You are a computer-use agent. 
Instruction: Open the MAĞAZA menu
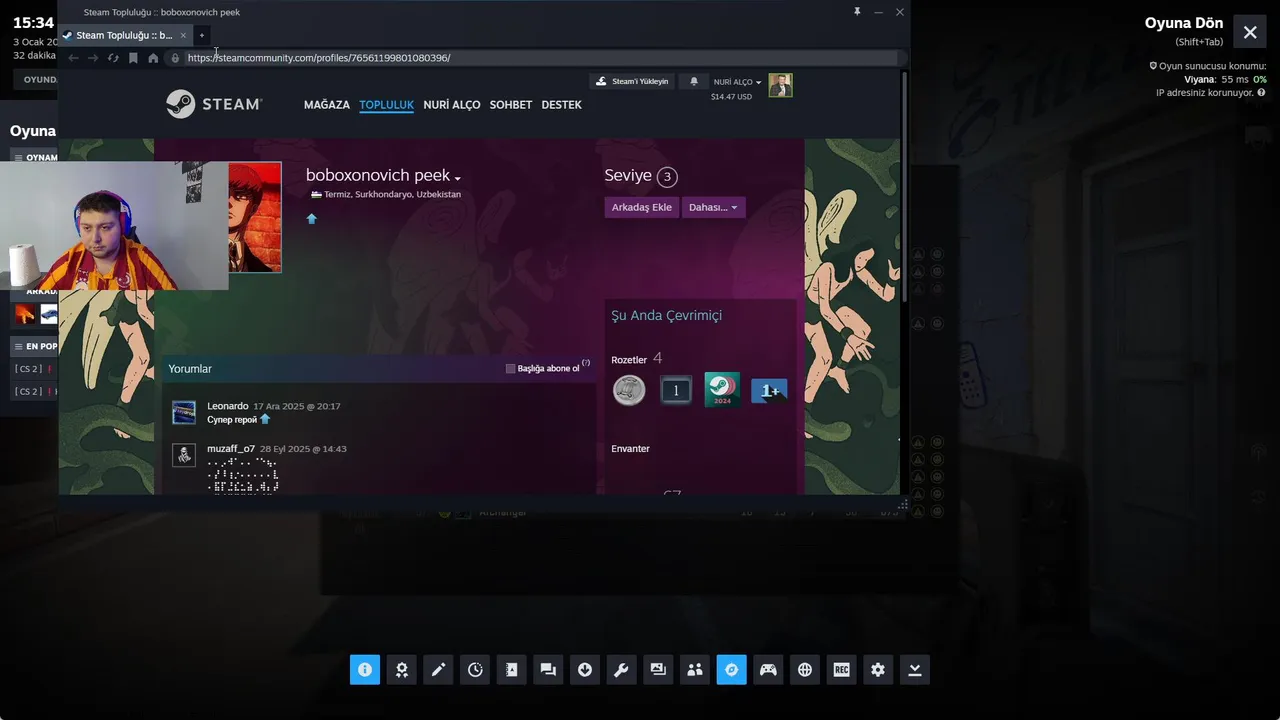[327, 105]
